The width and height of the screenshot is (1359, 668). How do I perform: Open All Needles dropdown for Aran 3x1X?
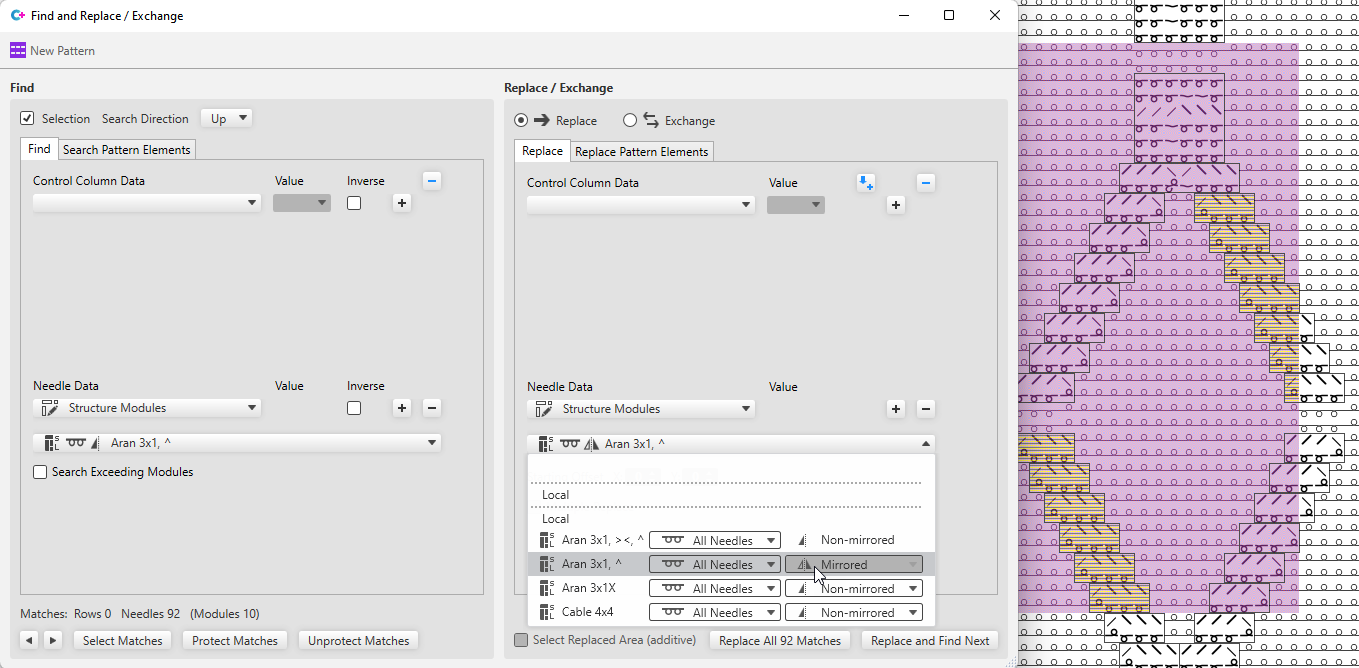pyautogui.click(x=714, y=589)
